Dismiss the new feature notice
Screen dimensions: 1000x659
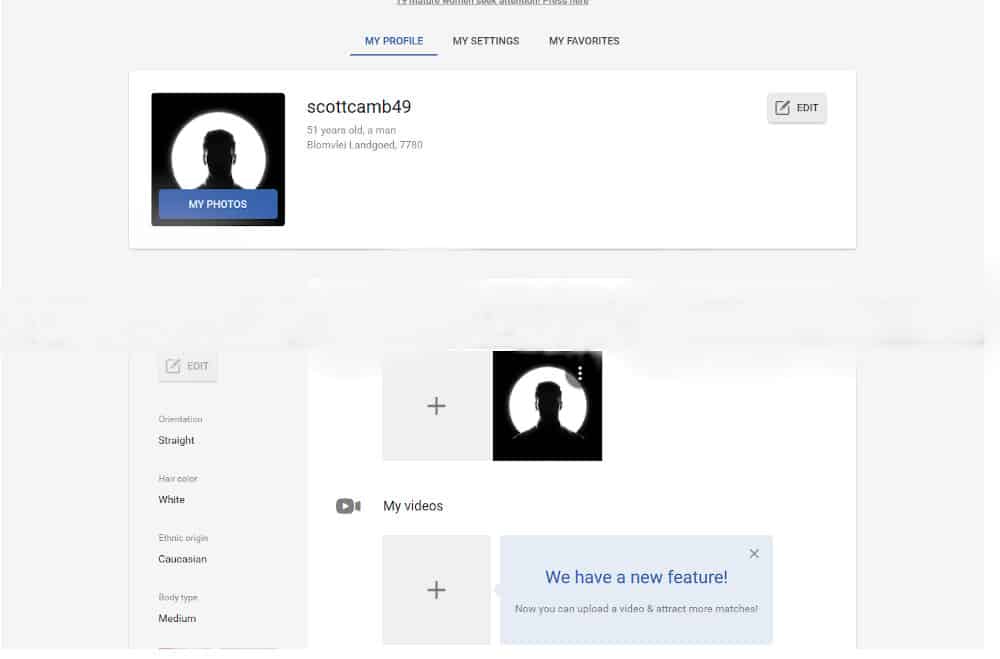(754, 554)
